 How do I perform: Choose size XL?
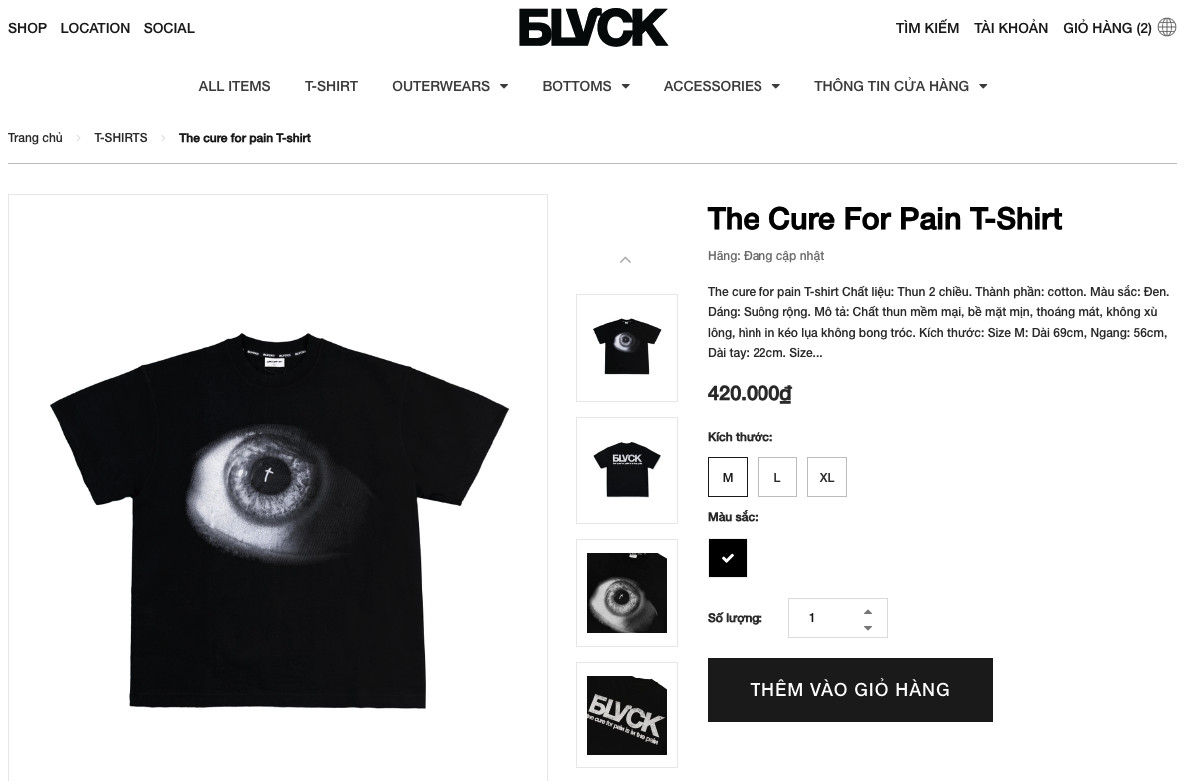[827, 477]
